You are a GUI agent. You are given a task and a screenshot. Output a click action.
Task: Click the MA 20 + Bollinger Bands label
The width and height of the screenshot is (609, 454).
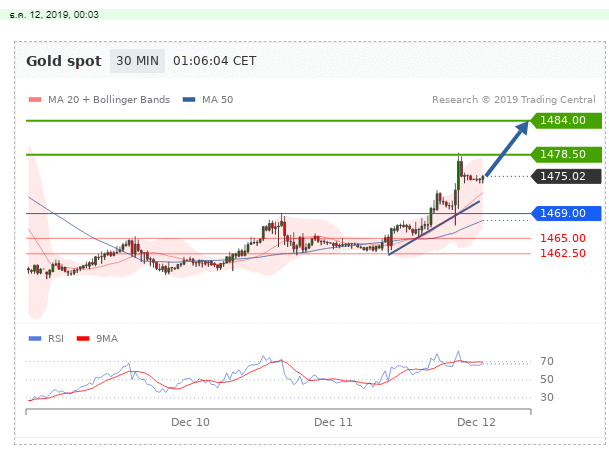pos(109,100)
